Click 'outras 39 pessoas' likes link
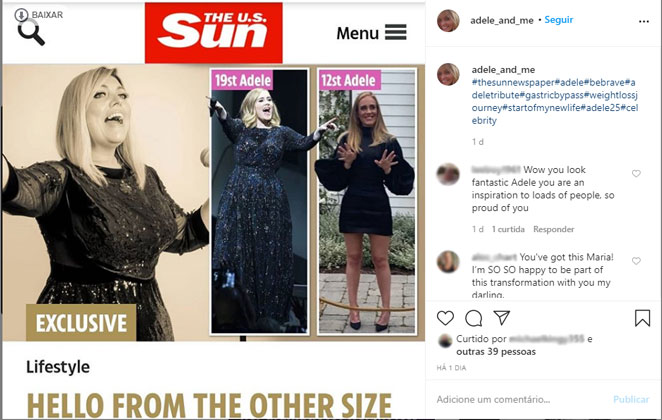The width and height of the screenshot is (662, 420). point(496,352)
